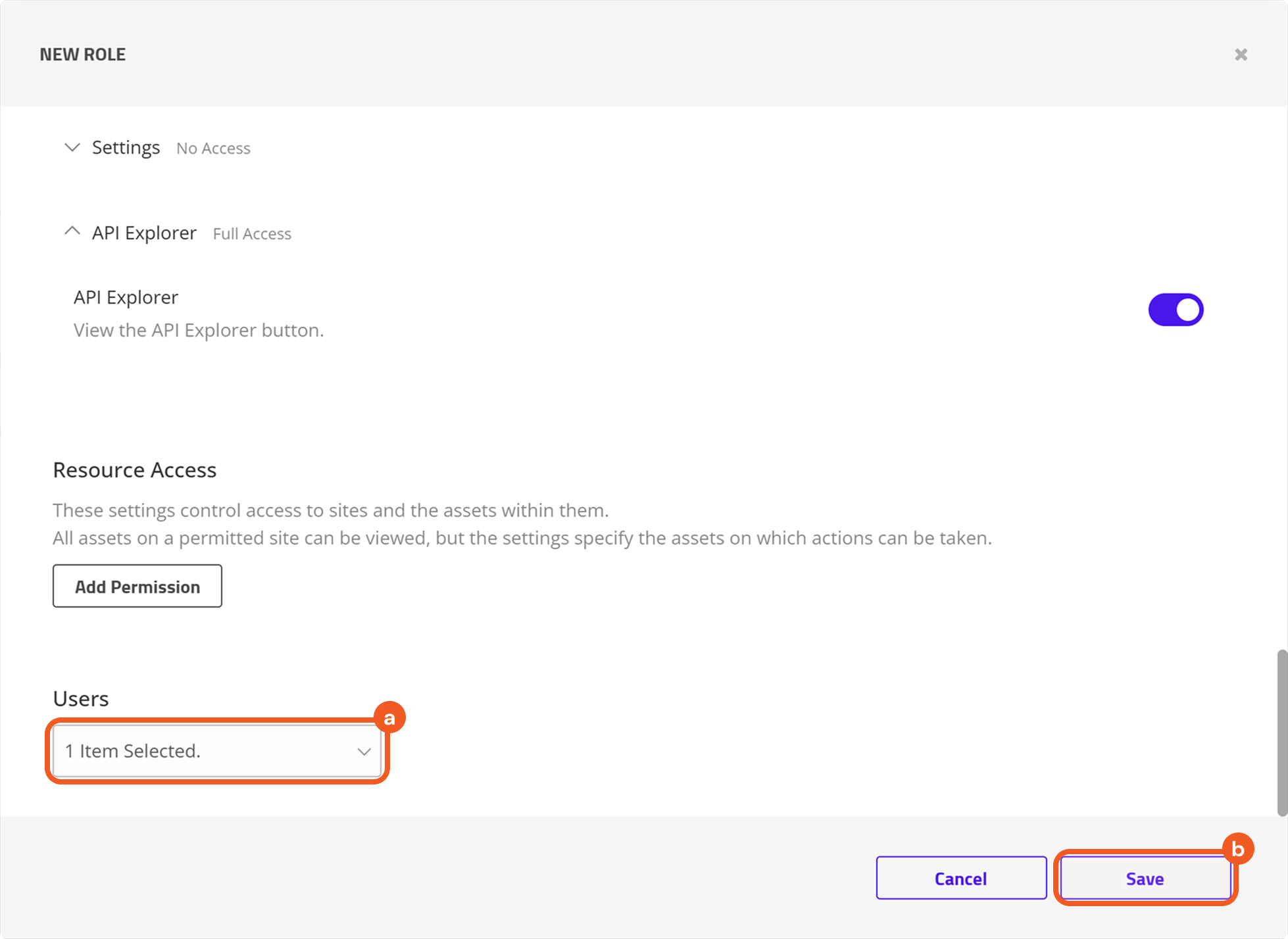
Task: Click 'View the API Explorer button.' description
Action: (x=199, y=330)
